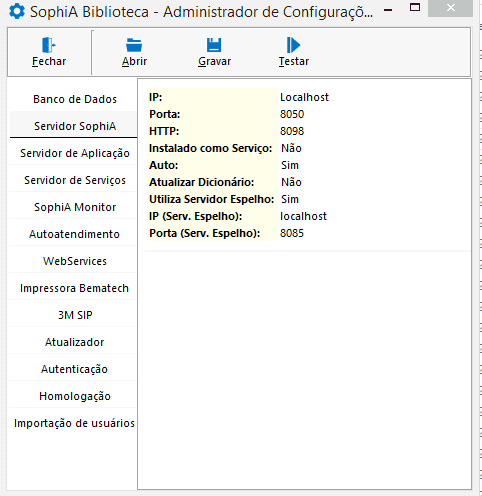Click the Testar play icon
This screenshot has width=482, height=496.
(x=293, y=45)
